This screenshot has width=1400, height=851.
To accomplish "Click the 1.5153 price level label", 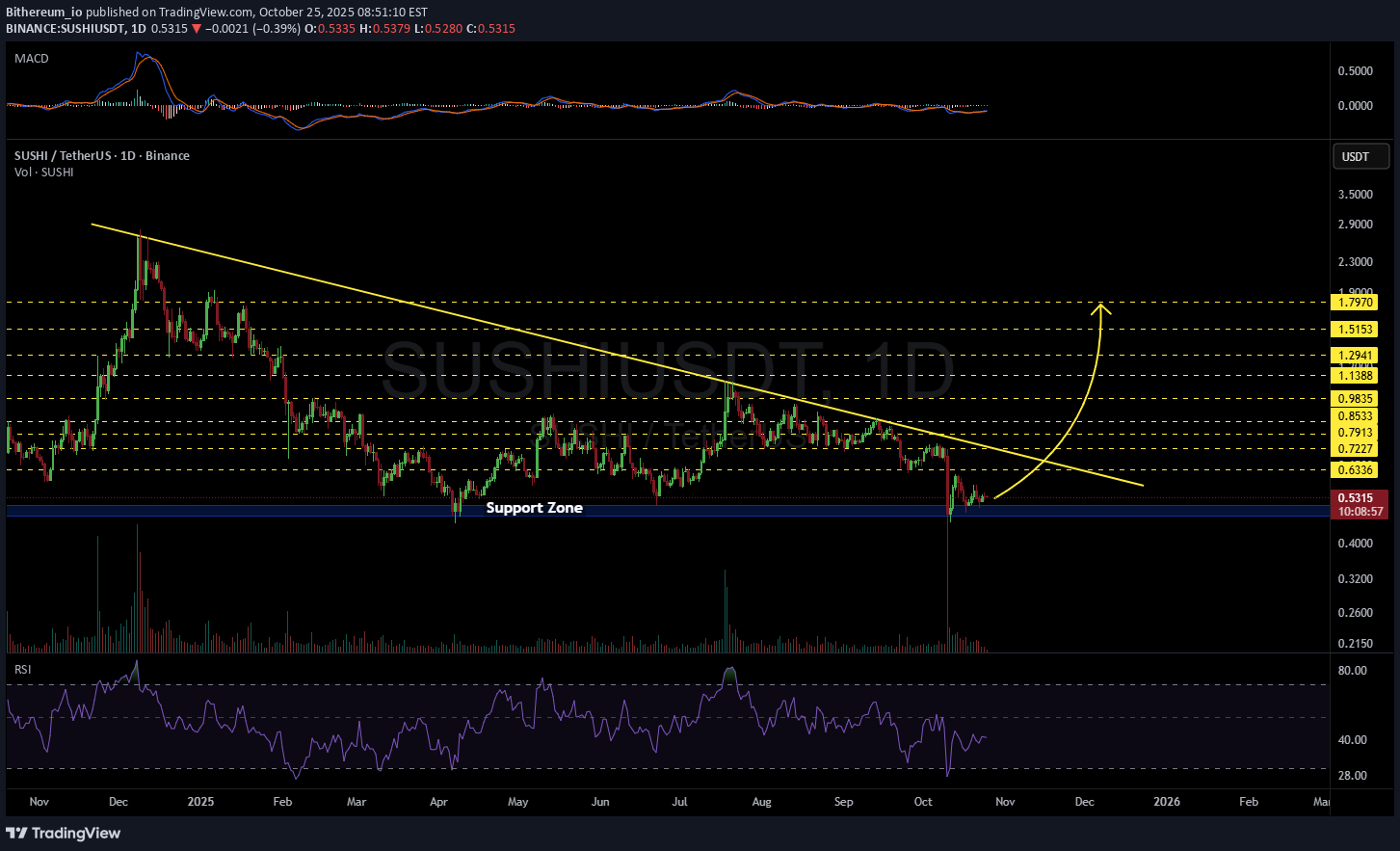I will tap(1355, 330).
